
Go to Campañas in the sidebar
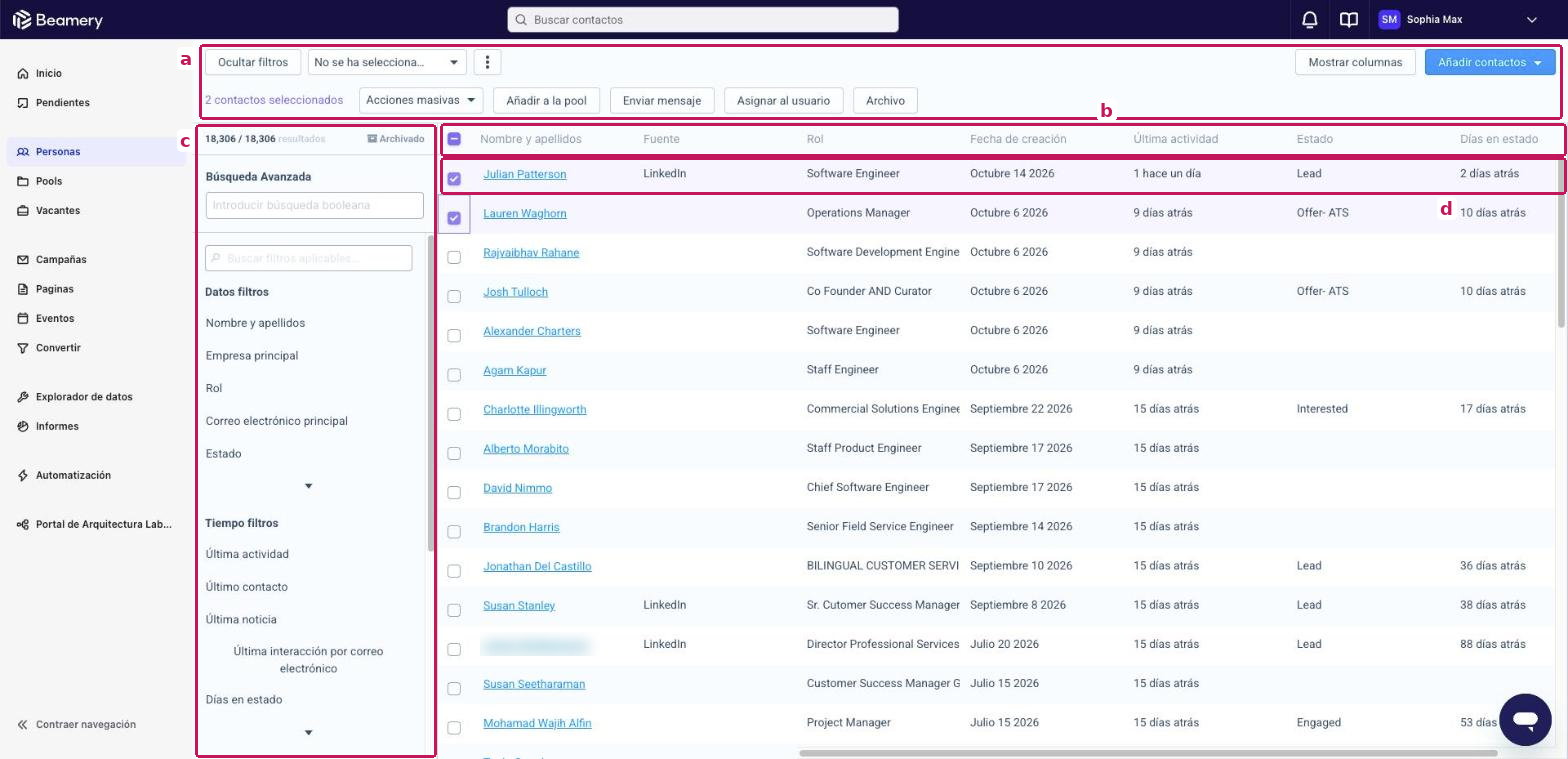(61, 259)
